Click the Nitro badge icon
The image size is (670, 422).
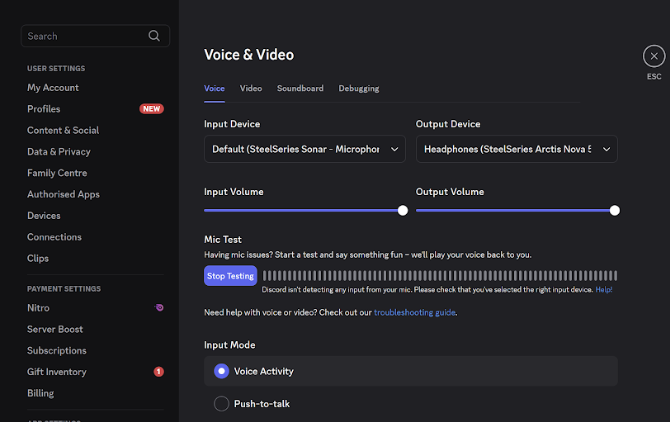coord(159,308)
